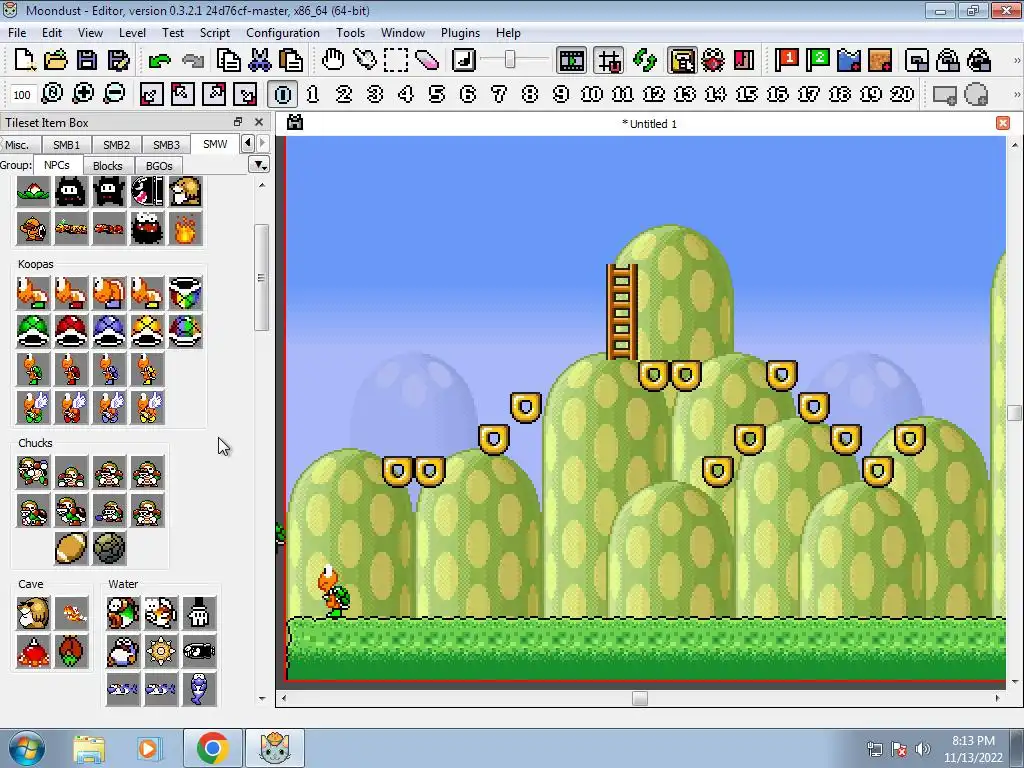Image resolution: width=1024 pixels, height=768 pixels.
Task: Open the File menu
Action: click(x=17, y=33)
